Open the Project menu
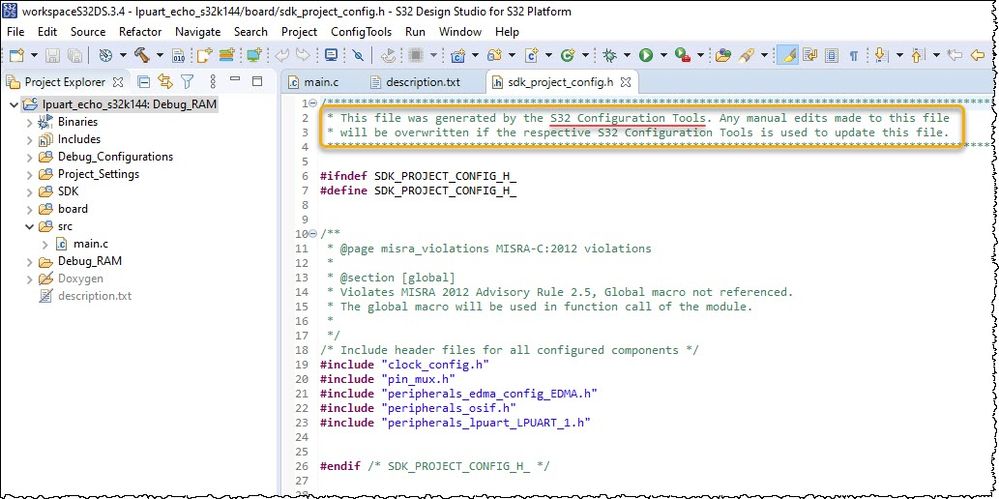Image resolution: width=999 pixels, height=499 pixels. [x=299, y=32]
